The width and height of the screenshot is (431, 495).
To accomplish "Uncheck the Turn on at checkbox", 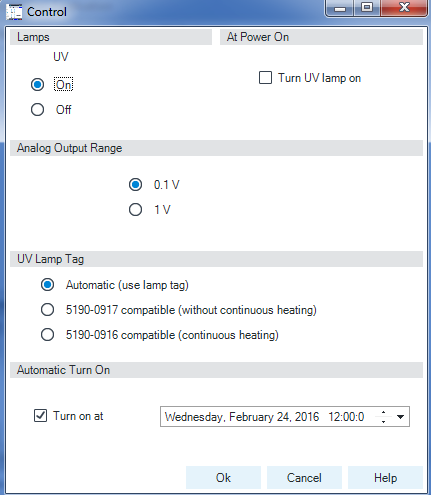I will click(x=40, y=416).
